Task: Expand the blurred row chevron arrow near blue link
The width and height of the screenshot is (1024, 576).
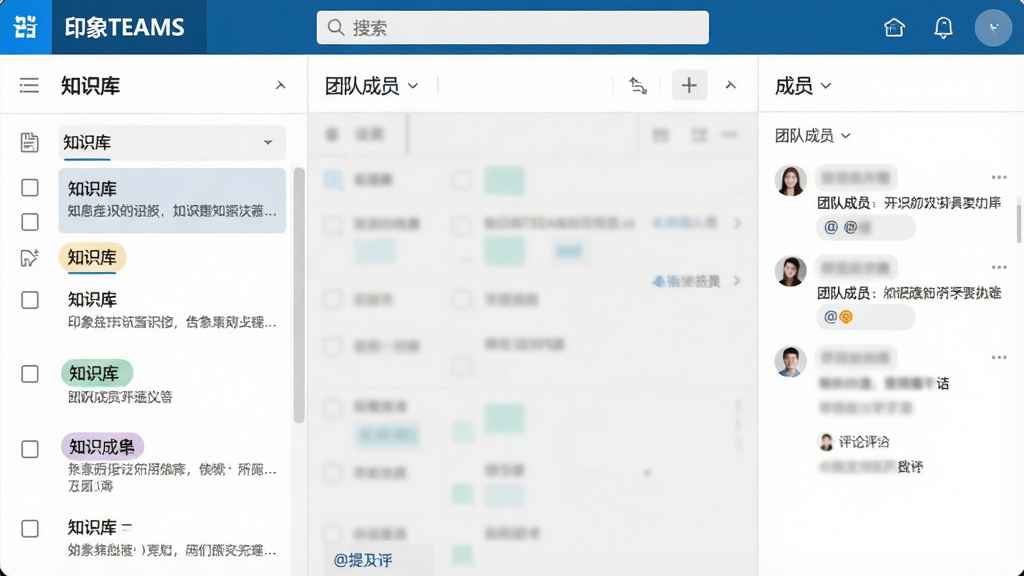Action: point(737,223)
